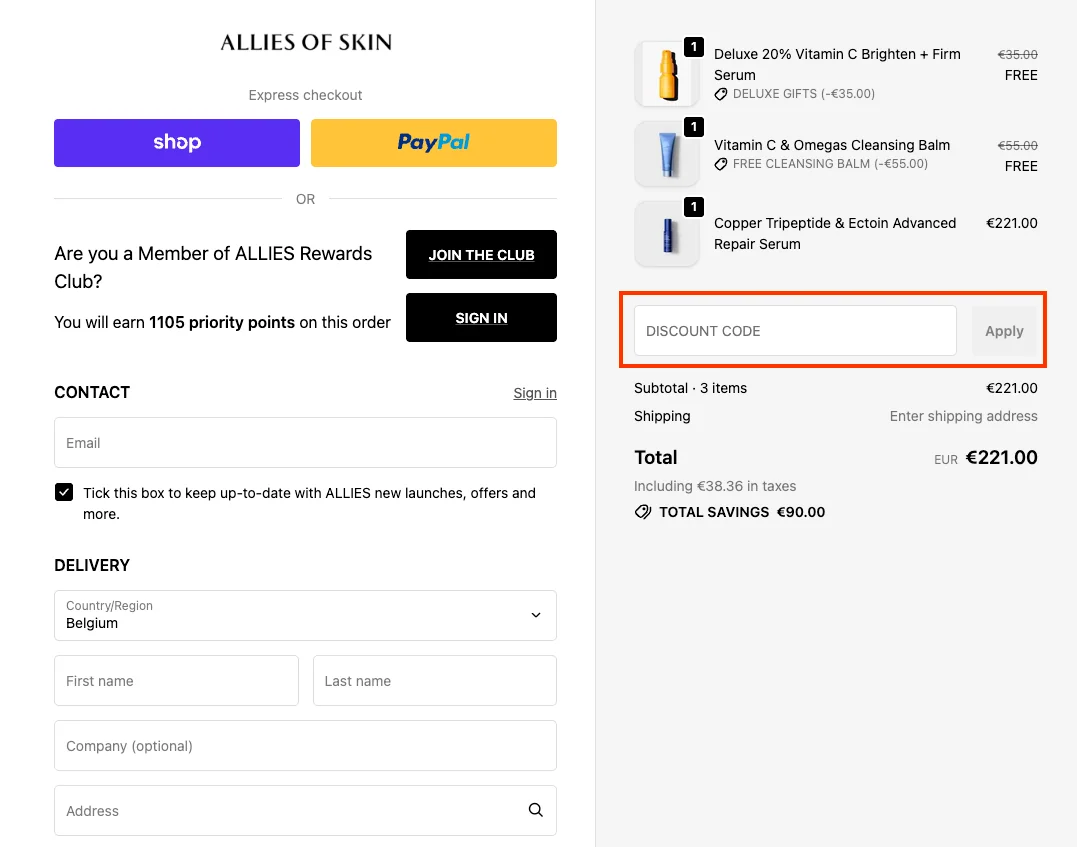The image size is (1077, 847).
Task: Click the address search magnifier icon
Action: tap(536, 810)
